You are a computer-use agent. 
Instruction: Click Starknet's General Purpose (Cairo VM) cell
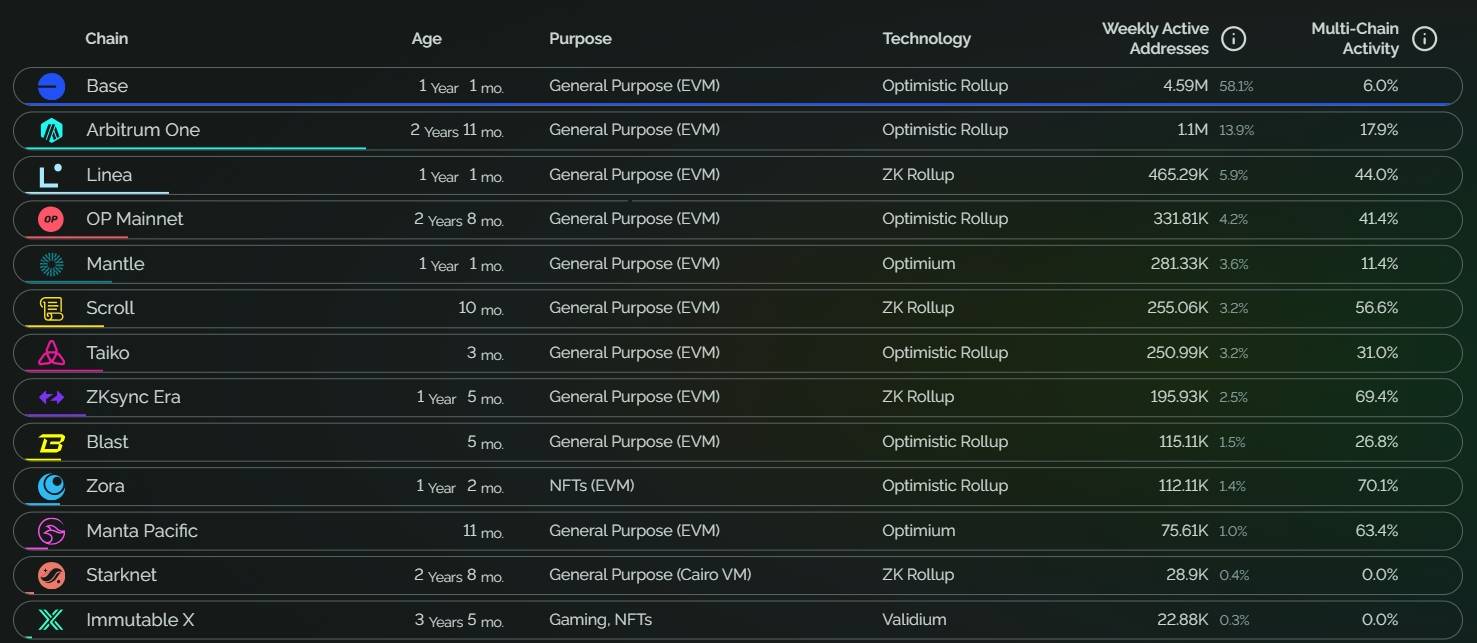click(650, 575)
